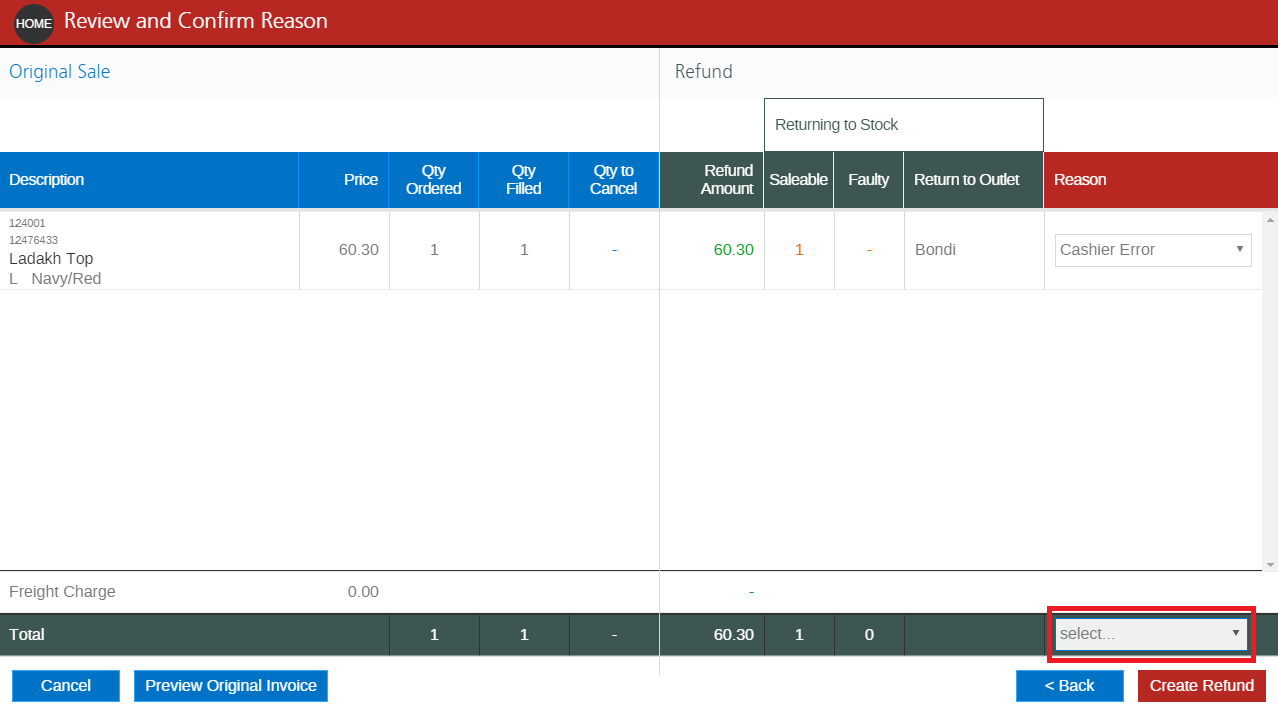Click the Cancel button
The height and width of the screenshot is (716, 1278).
[x=66, y=686]
